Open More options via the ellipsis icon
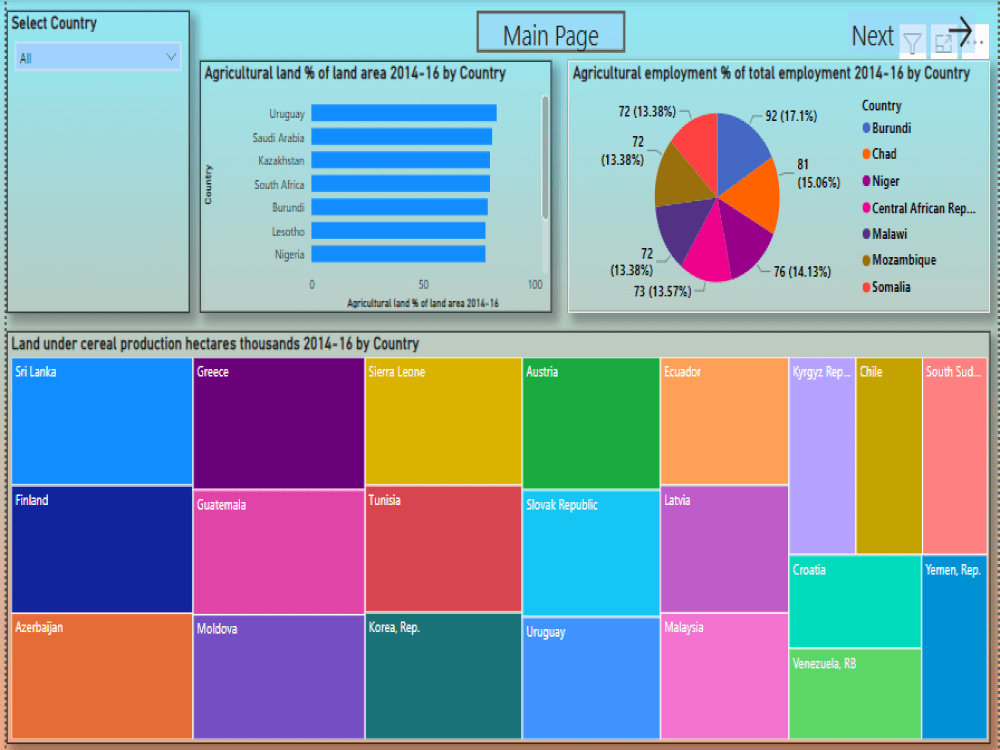Screen dimensions: 1000x750 tap(975, 42)
